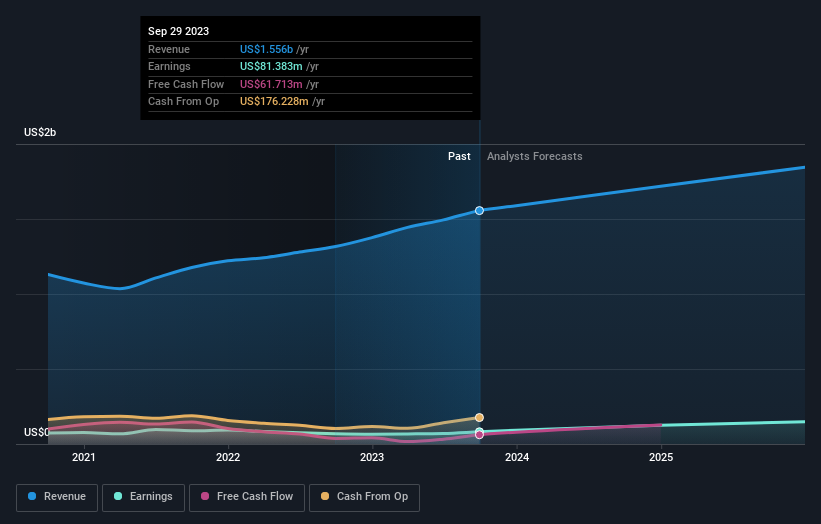This screenshot has width=821, height=524.
Task: Toggle the Free Cash Flow legend button
Action: tap(247, 497)
